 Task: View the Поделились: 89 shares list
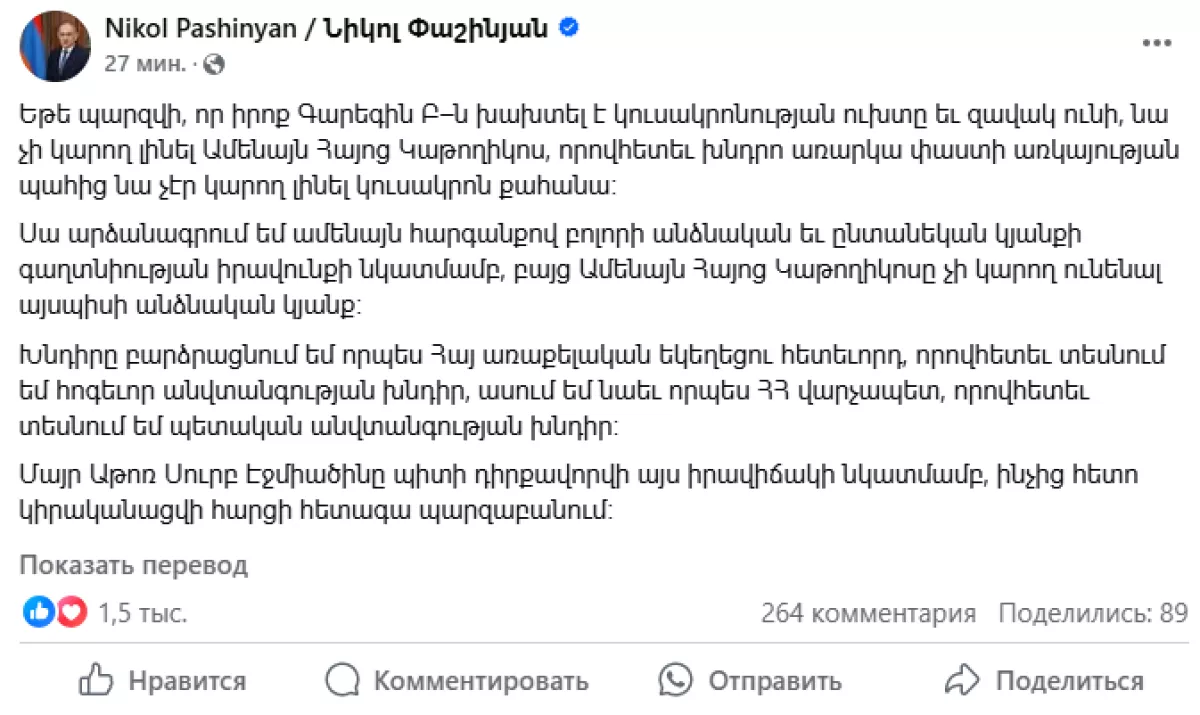click(x=1093, y=613)
